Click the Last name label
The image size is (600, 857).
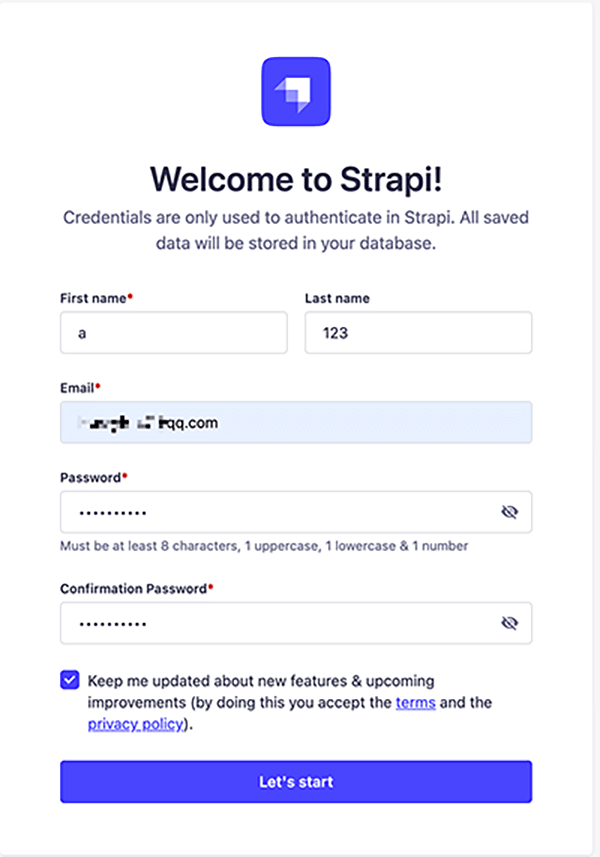(337, 298)
